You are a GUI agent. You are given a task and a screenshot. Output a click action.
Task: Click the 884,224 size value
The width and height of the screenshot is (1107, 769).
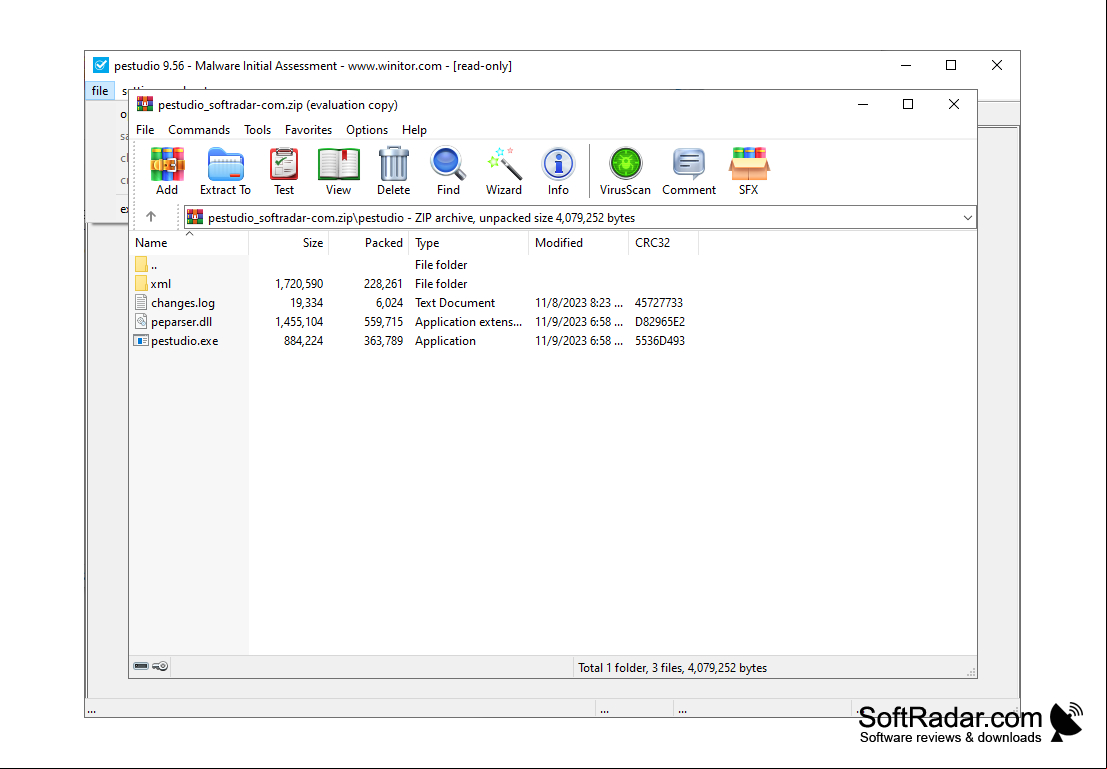304,341
